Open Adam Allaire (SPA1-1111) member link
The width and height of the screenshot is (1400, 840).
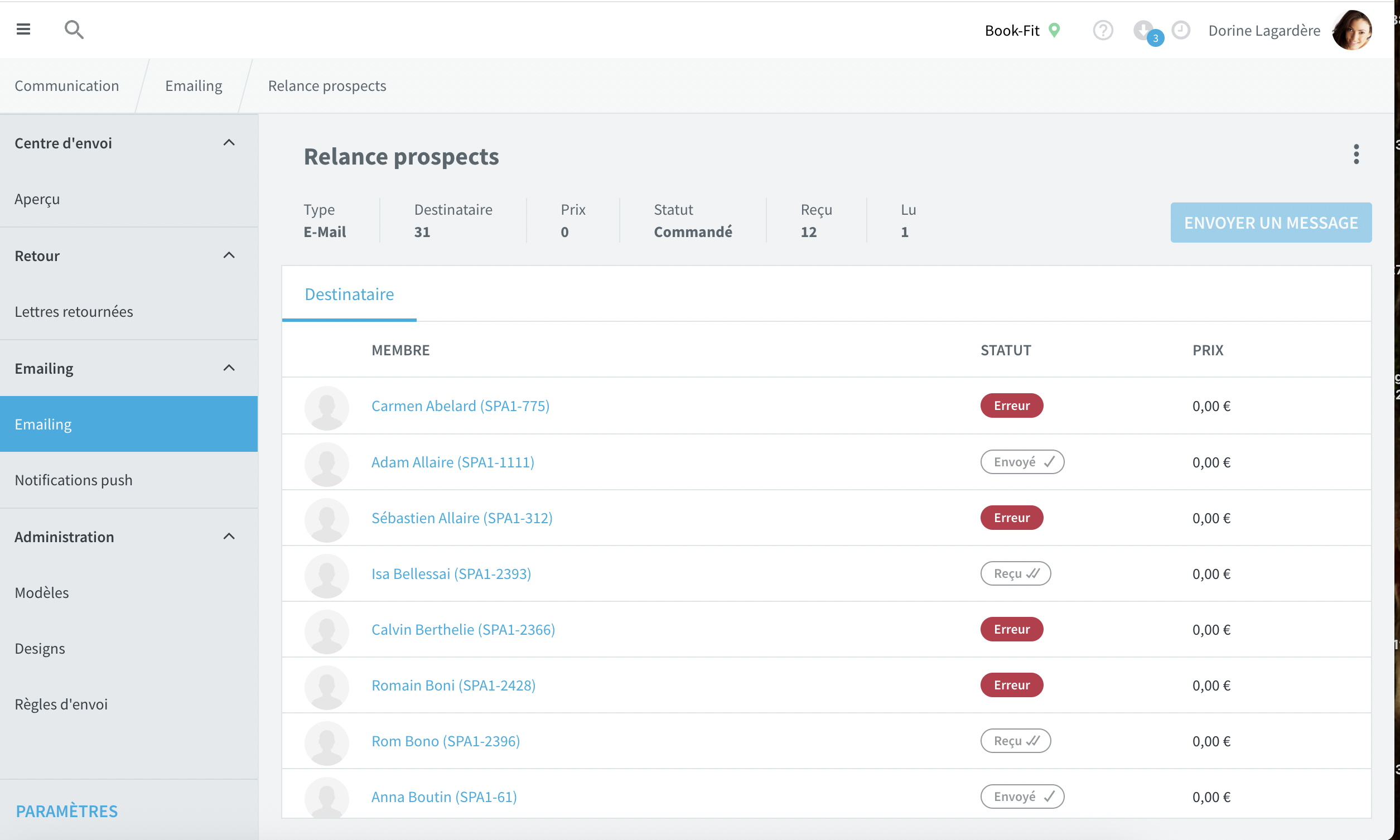(452, 462)
